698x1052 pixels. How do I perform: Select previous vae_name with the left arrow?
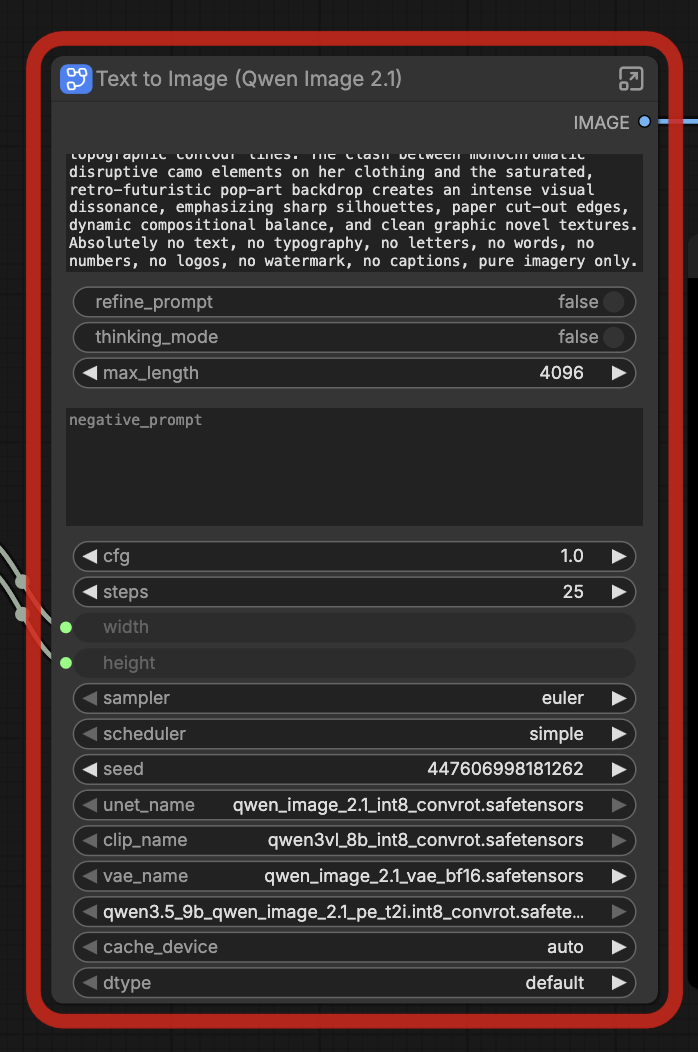90,876
